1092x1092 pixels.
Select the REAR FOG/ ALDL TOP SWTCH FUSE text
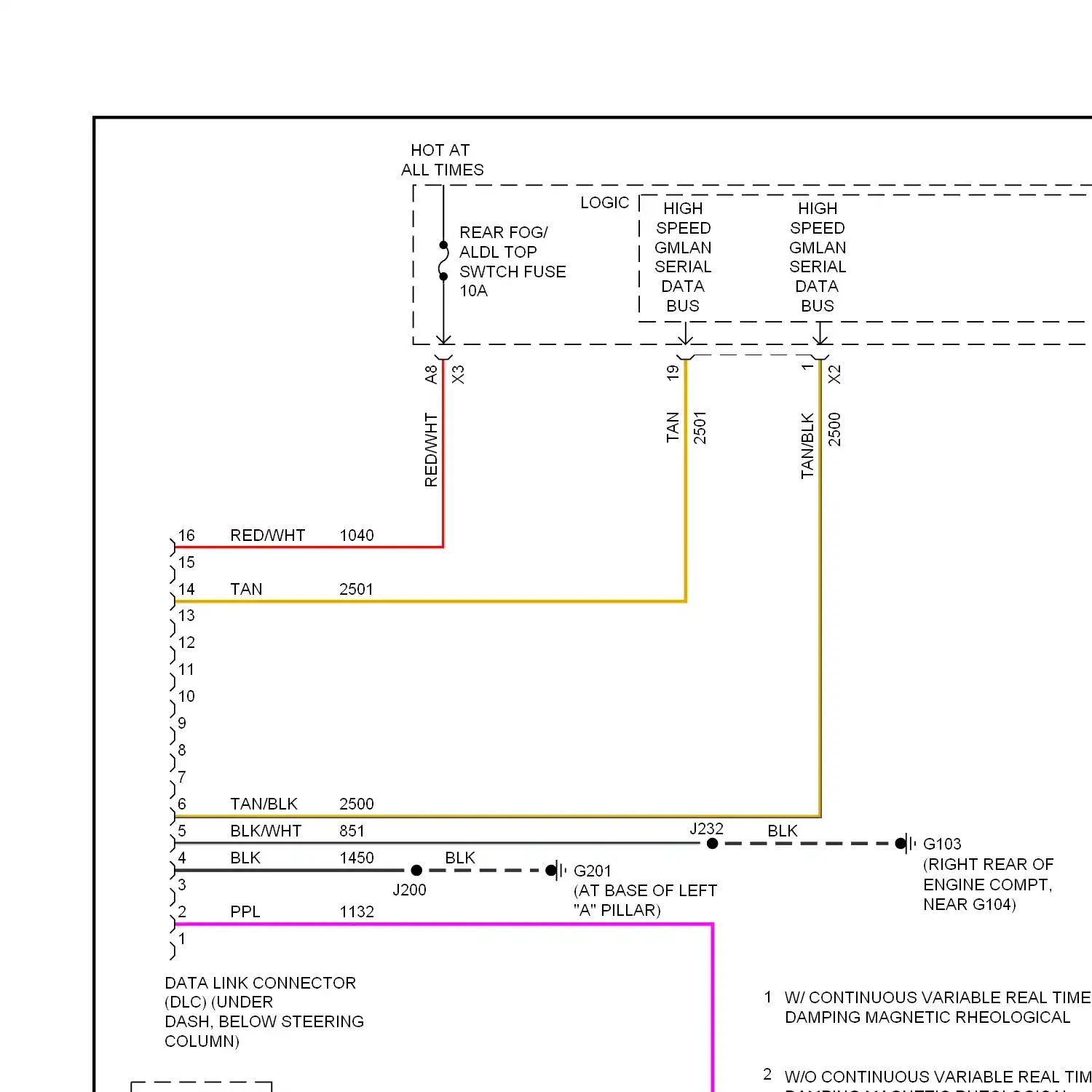click(513, 261)
